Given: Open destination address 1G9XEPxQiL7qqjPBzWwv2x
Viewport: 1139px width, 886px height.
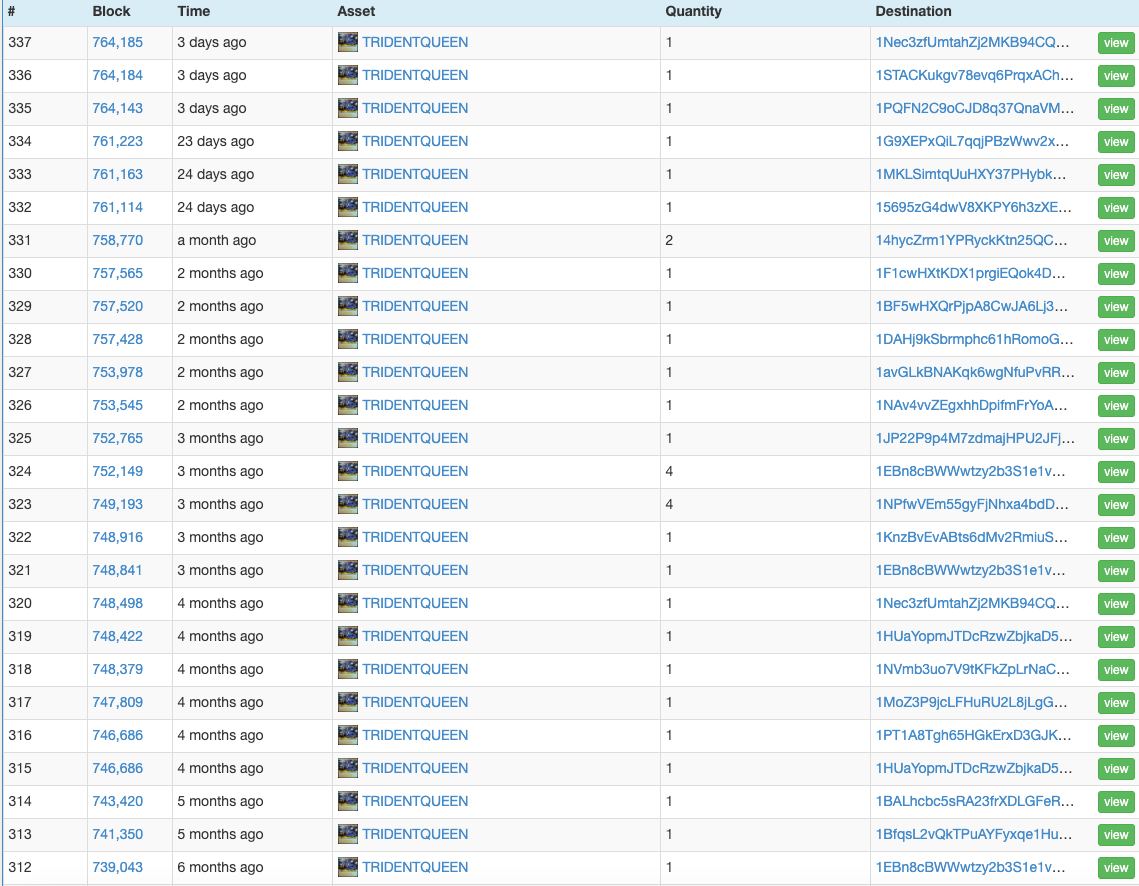Looking at the screenshot, I should 972,141.
